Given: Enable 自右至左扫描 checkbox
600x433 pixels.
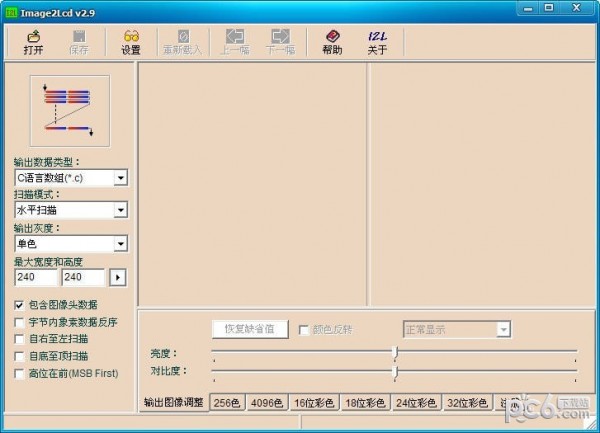Looking at the screenshot, I should coord(19,339).
